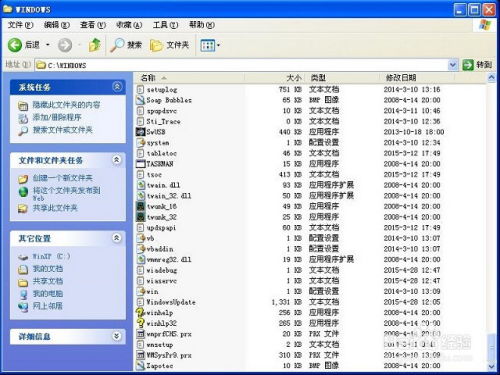Click 隐藏此文件夹的内容 link
The height and width of the screenshot is (375, 500).
click(66, 105)
